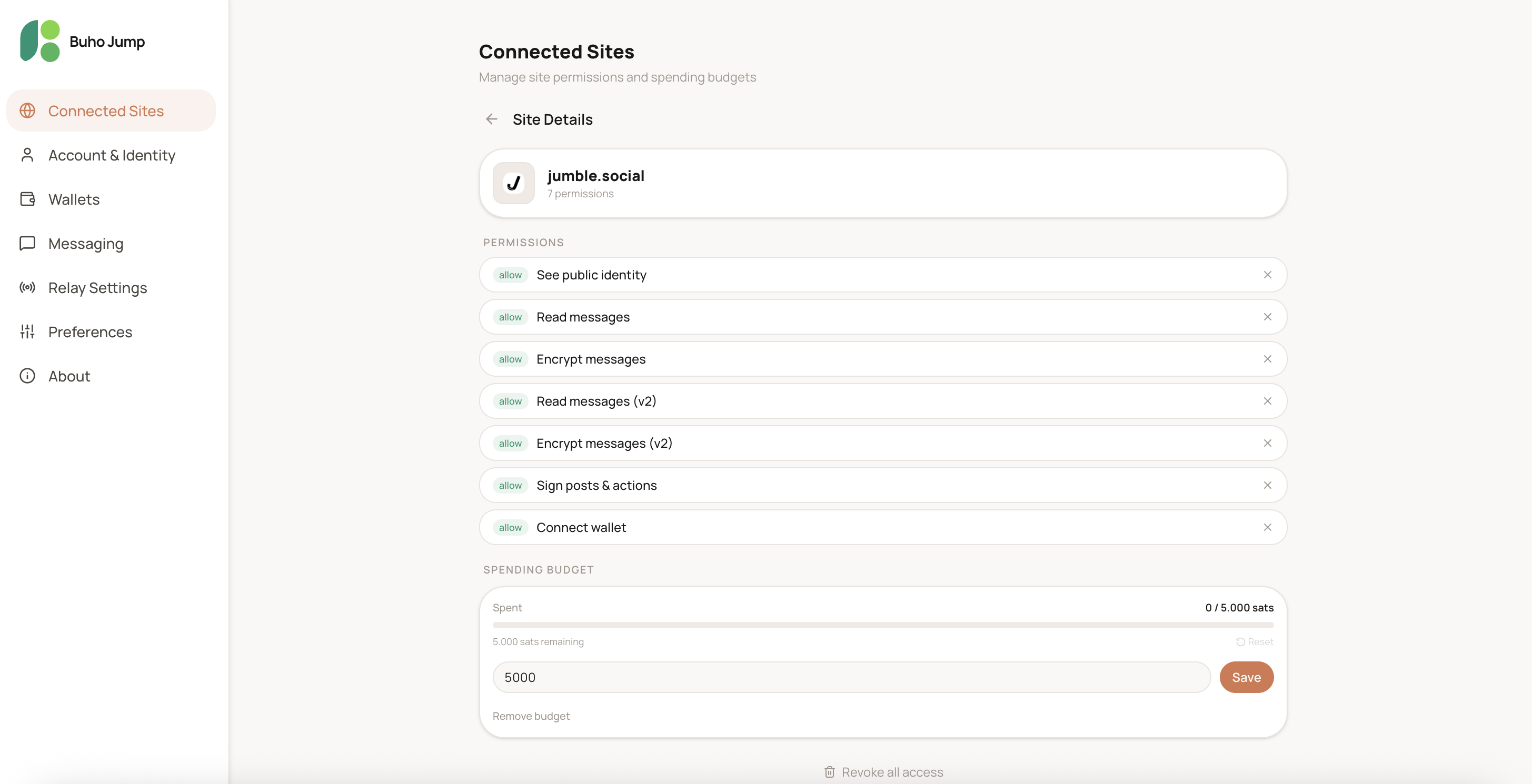Open the Connected Sites globe icon
Screen dimensions: 1532x784
[27, 110]
